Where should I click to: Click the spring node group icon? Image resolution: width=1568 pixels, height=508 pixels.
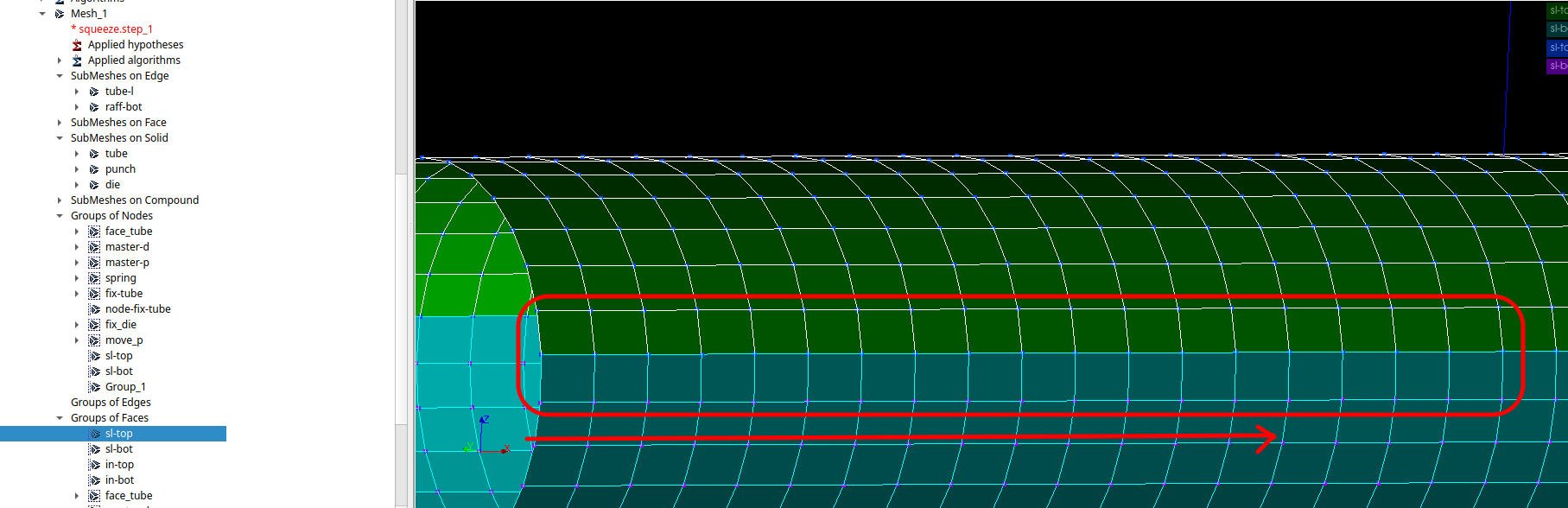94,278
